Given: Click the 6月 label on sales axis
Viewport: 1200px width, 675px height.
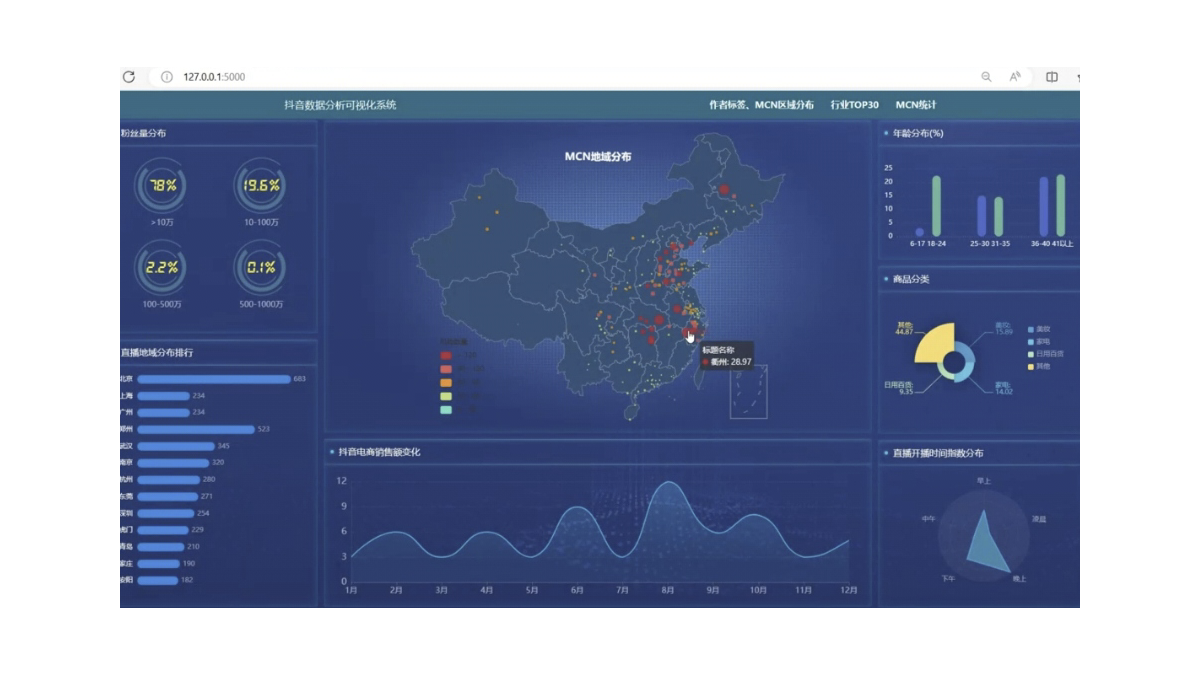Looking at the screenshot, I should point(577,590).
